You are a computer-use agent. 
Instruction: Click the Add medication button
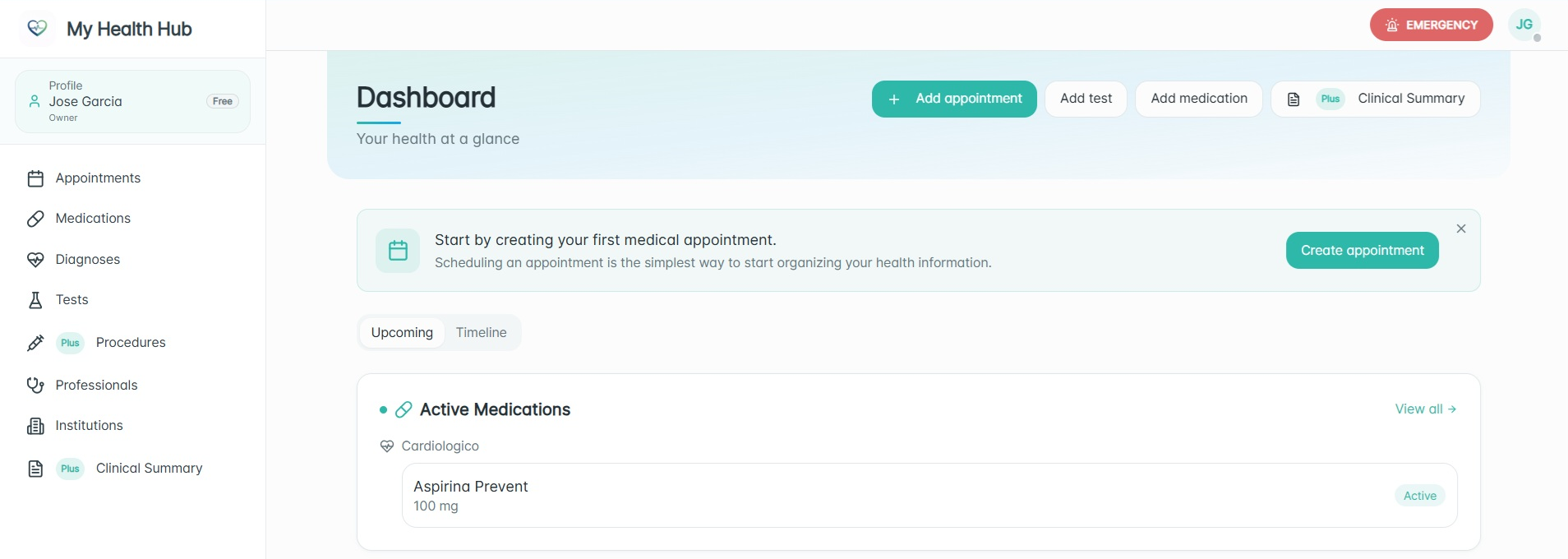tap(1199, 99)
